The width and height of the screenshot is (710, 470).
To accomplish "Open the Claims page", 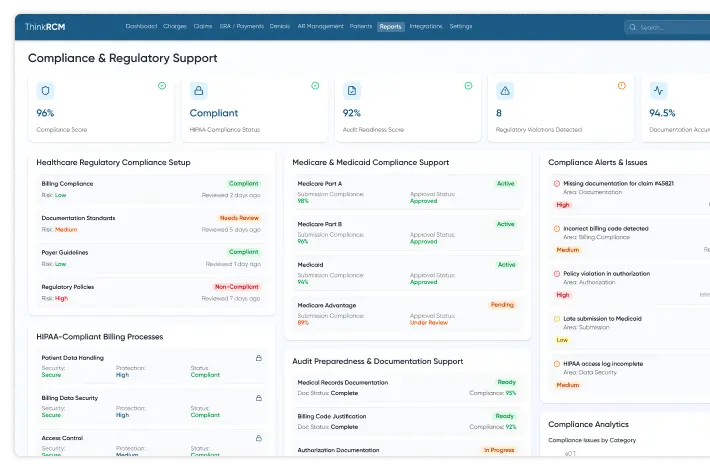I will coord(203,26).
